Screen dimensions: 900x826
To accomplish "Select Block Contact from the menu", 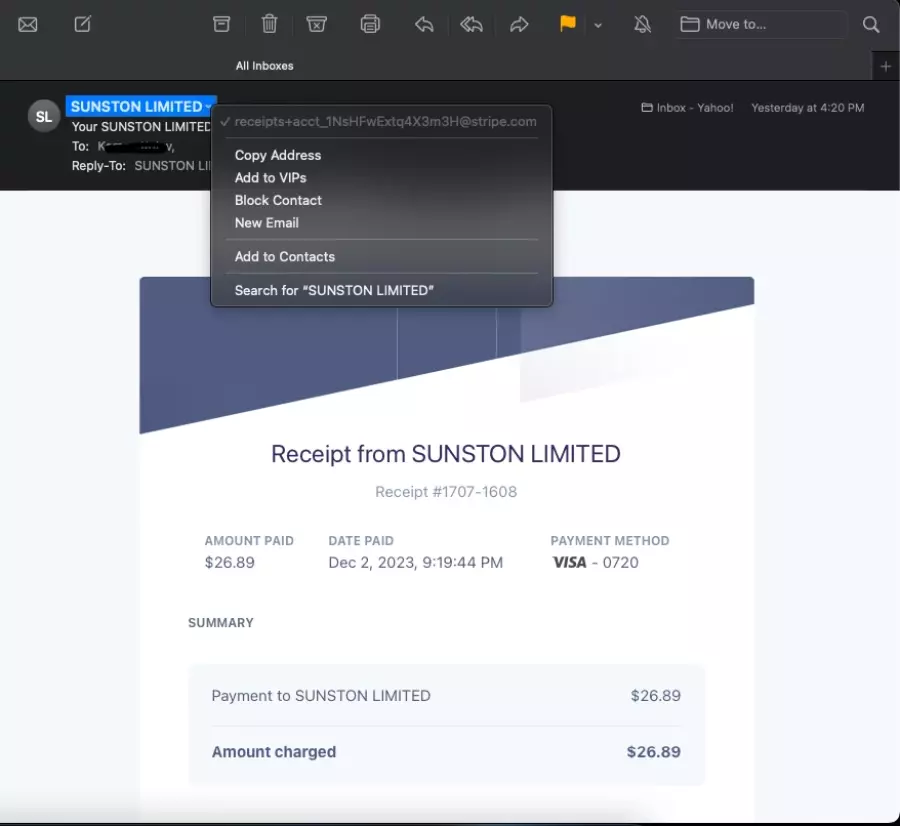I will click(278, 200).
